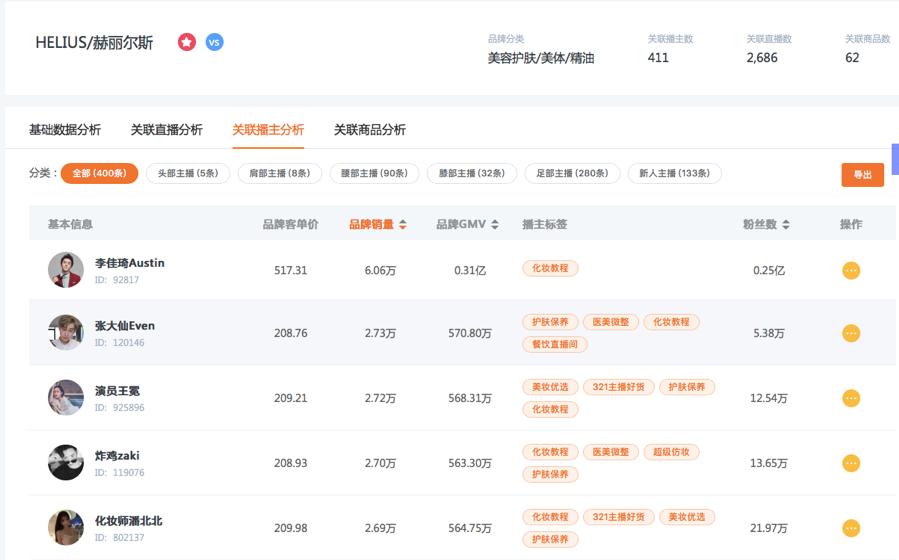Click the blue VS compare icon
The image size is (899, 560).
[x=214, y=42]
